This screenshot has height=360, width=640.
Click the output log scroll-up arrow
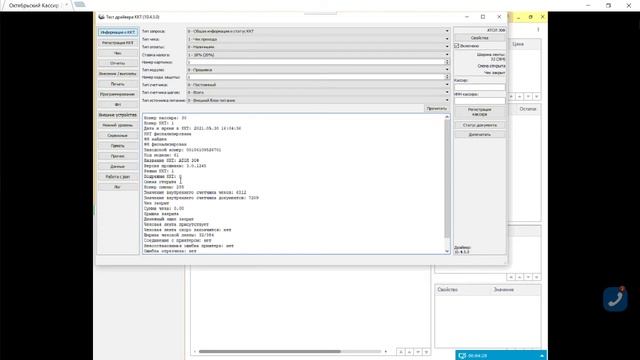(x=447, y=117)
